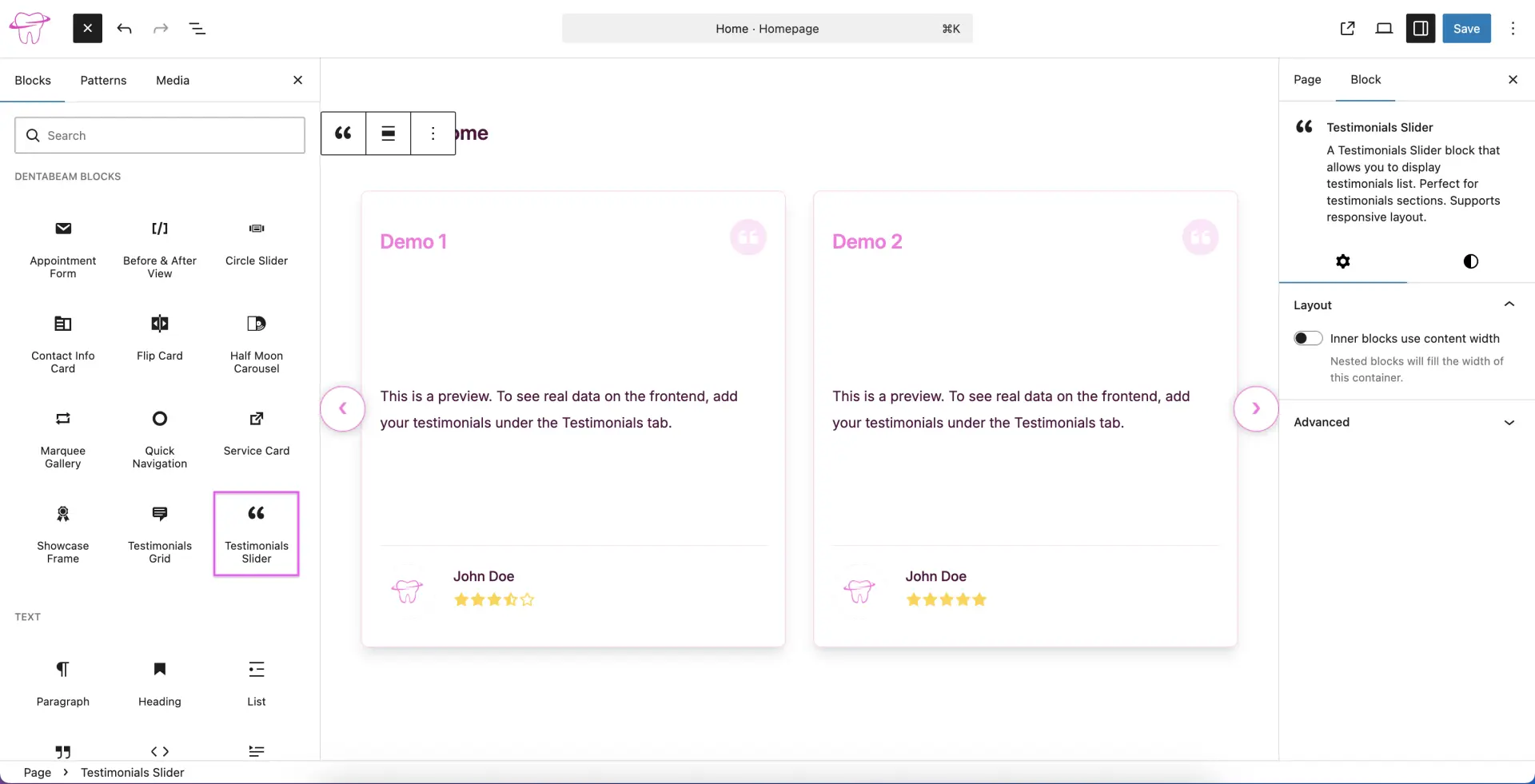Click the Demo 1 card star rating

[494, 599]
